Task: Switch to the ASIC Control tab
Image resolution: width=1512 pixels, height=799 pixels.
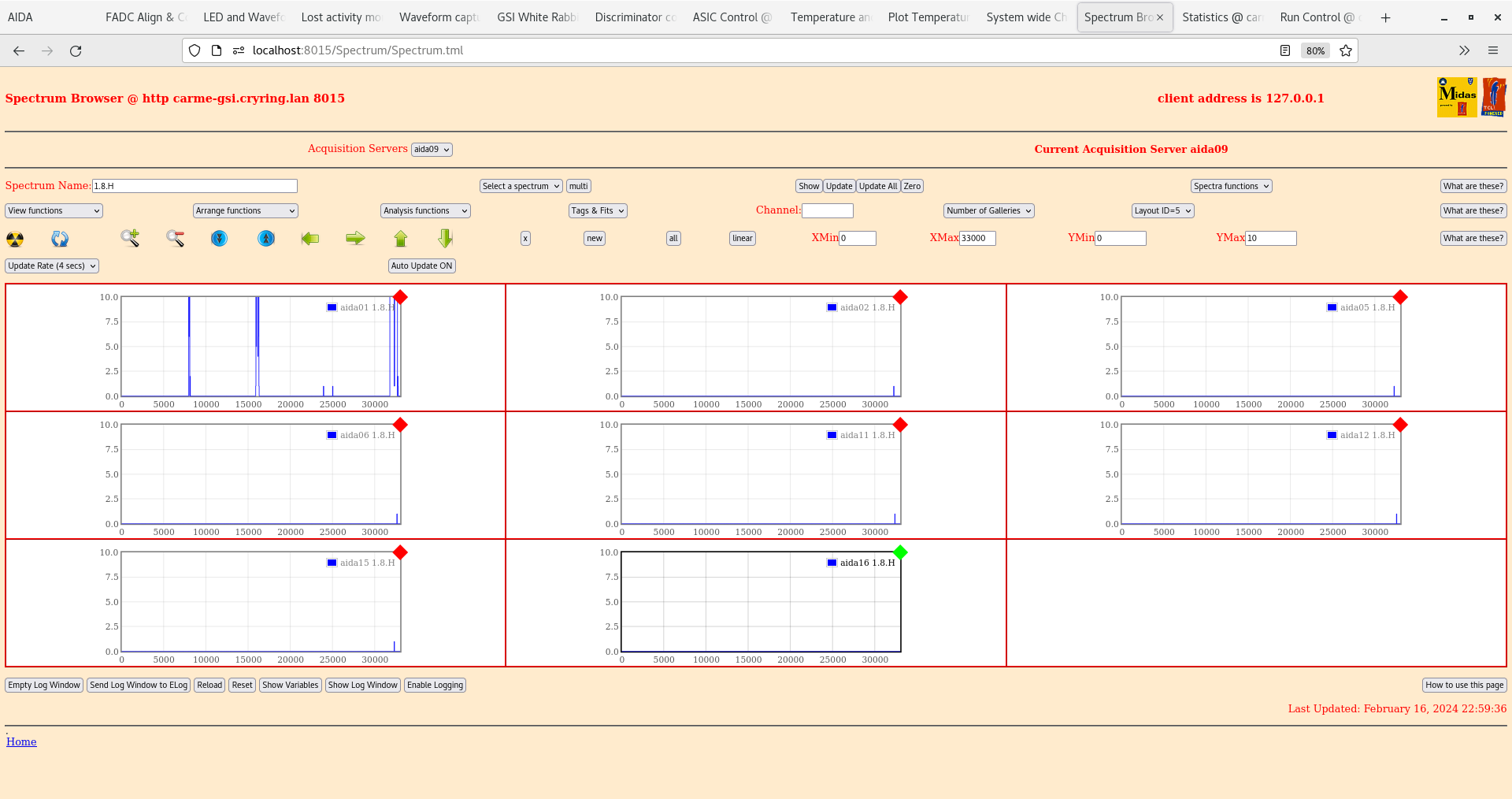Action: (732, 17)
